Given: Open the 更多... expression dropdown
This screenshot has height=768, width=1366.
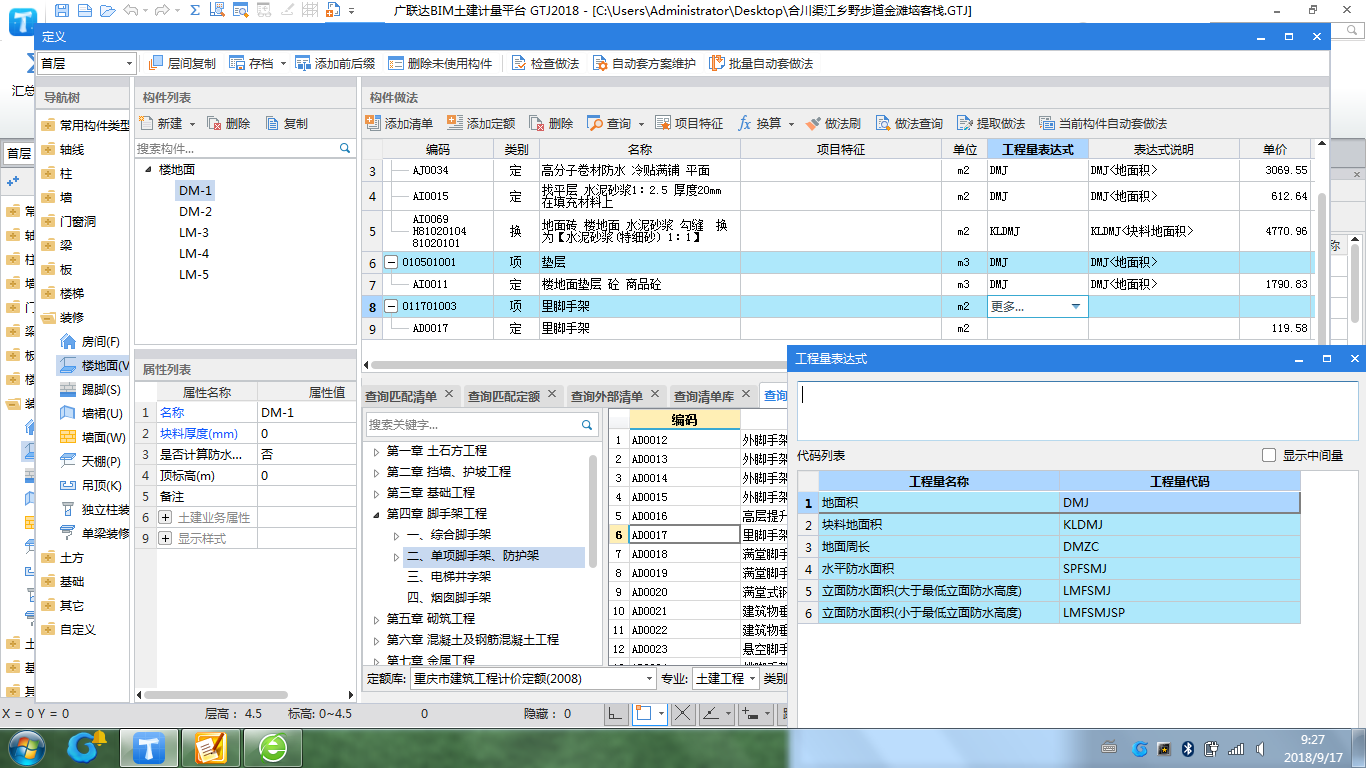Looking at the screenshot, I should pos(1076,307).
